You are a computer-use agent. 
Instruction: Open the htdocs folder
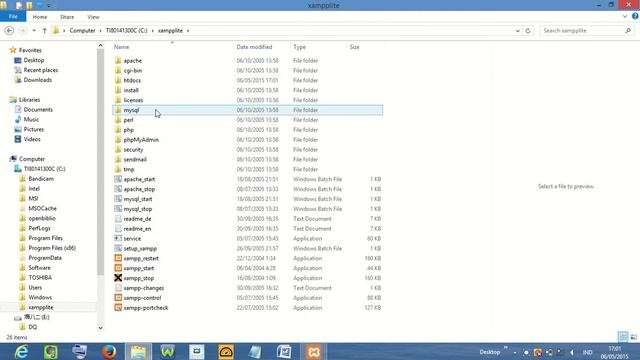[x=132, y=80]
